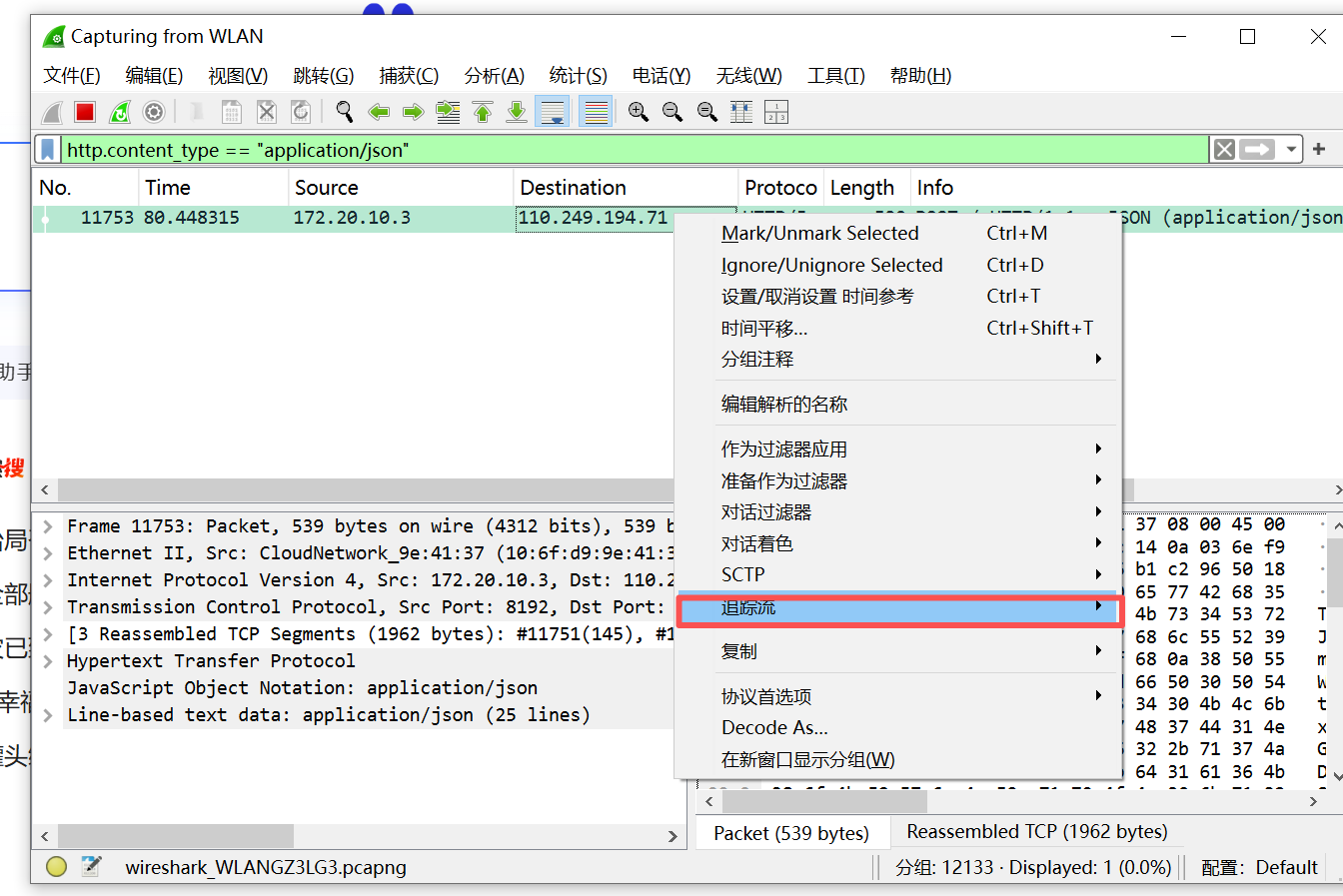The image size is (1343, 896).
Task: Toggle packet list colorization
Action: pos(596,112)
